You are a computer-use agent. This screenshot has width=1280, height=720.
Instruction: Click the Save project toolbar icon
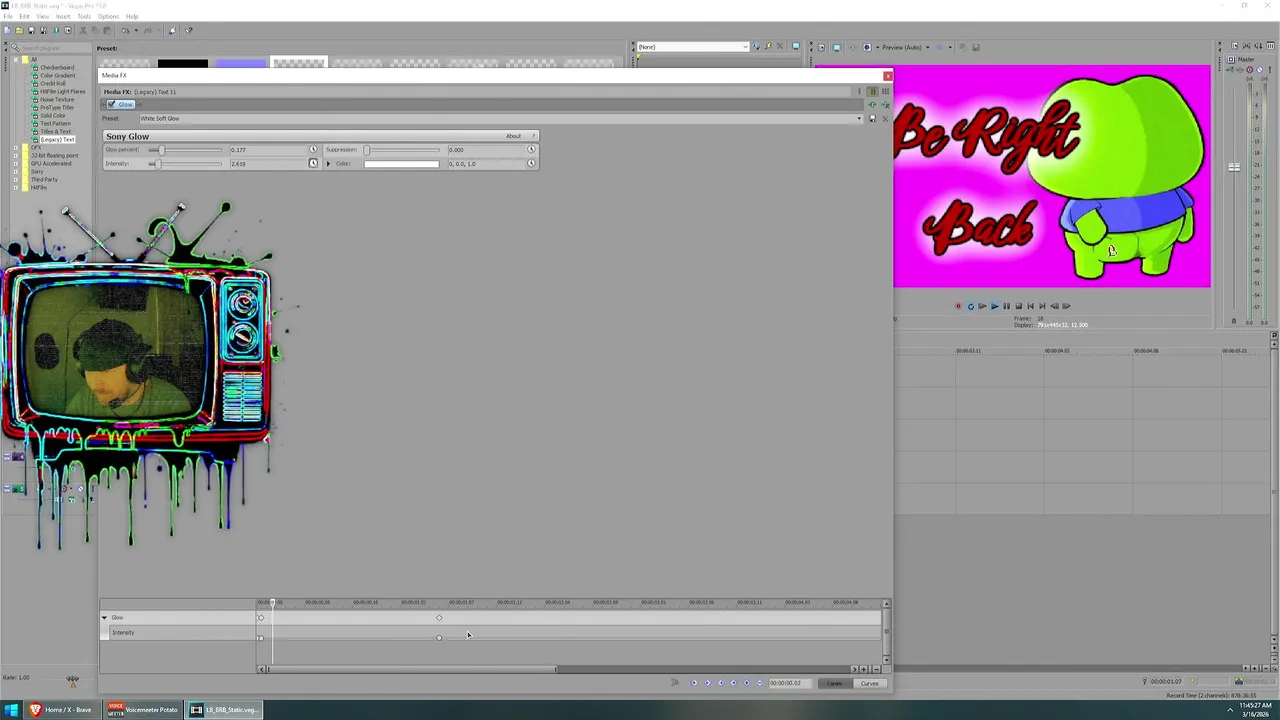click(31, 30)
